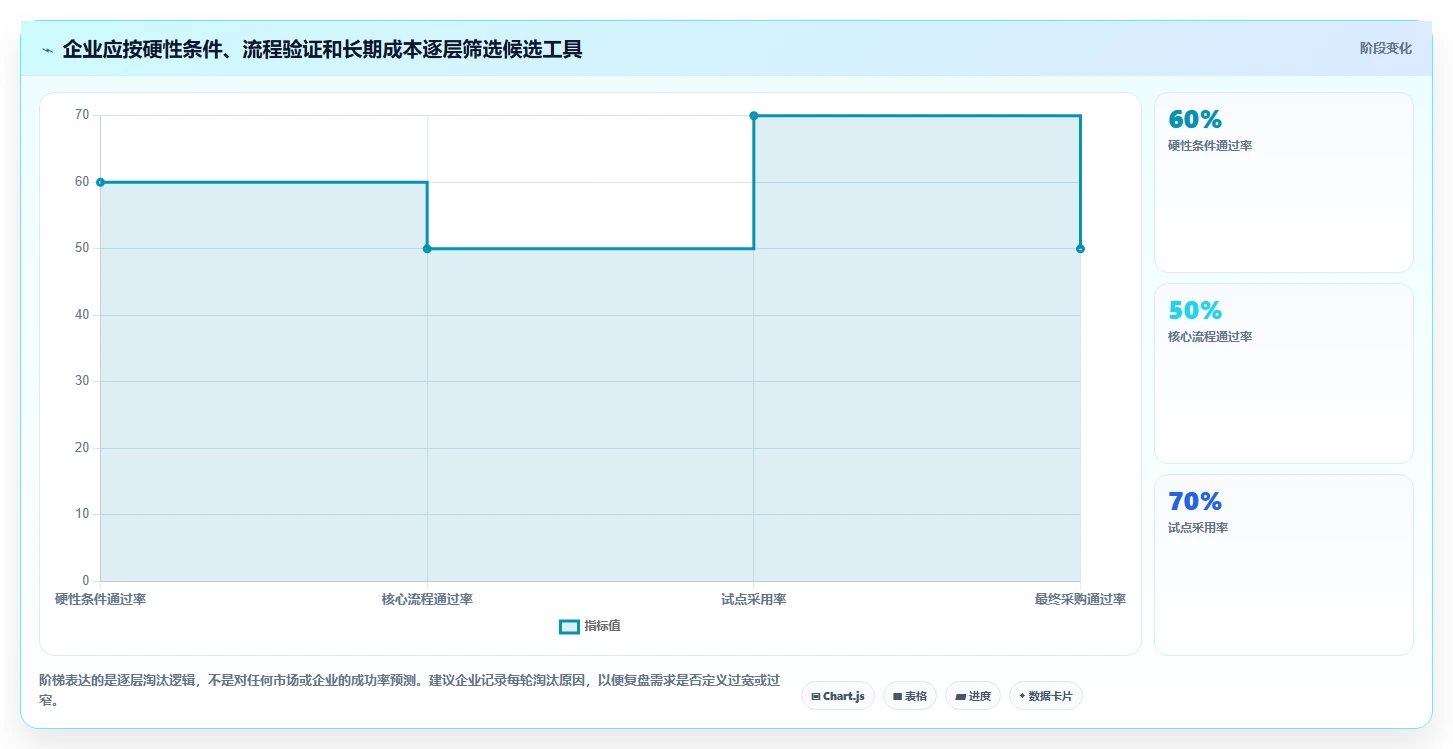The width and height of the screenshot is (1453, 749).
Task: Click the chart title 企业应按硬性条件 heading
Action: point(322,49)
